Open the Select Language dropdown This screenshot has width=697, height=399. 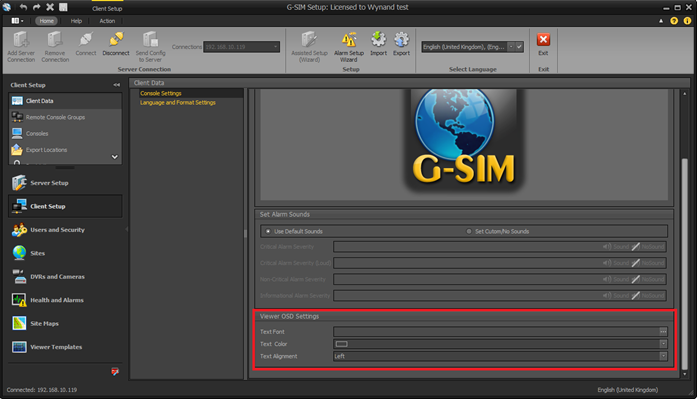(511, 47)
